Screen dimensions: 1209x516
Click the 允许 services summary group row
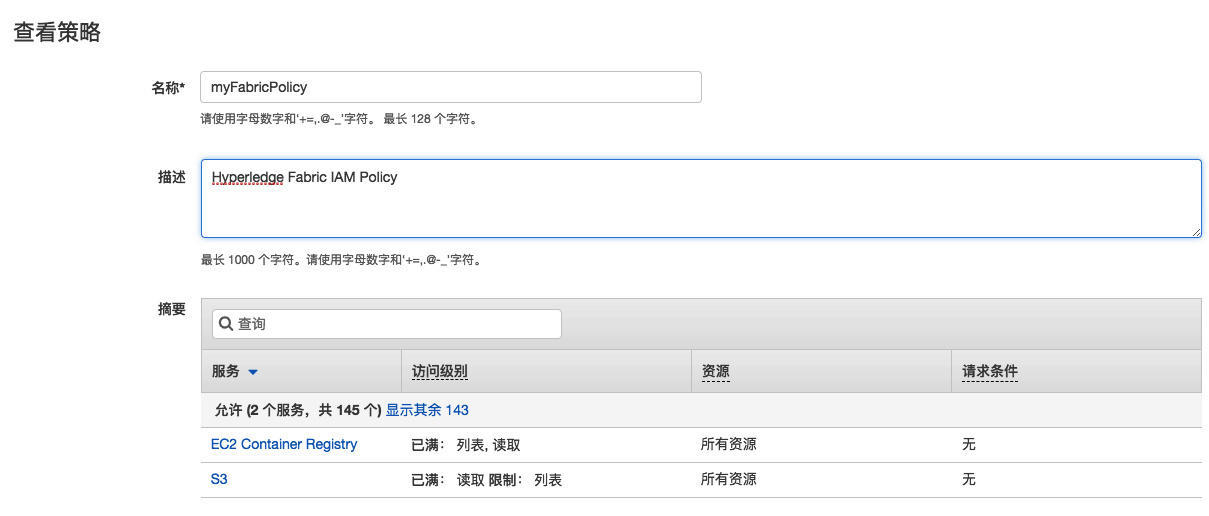[x=297, y=410]
